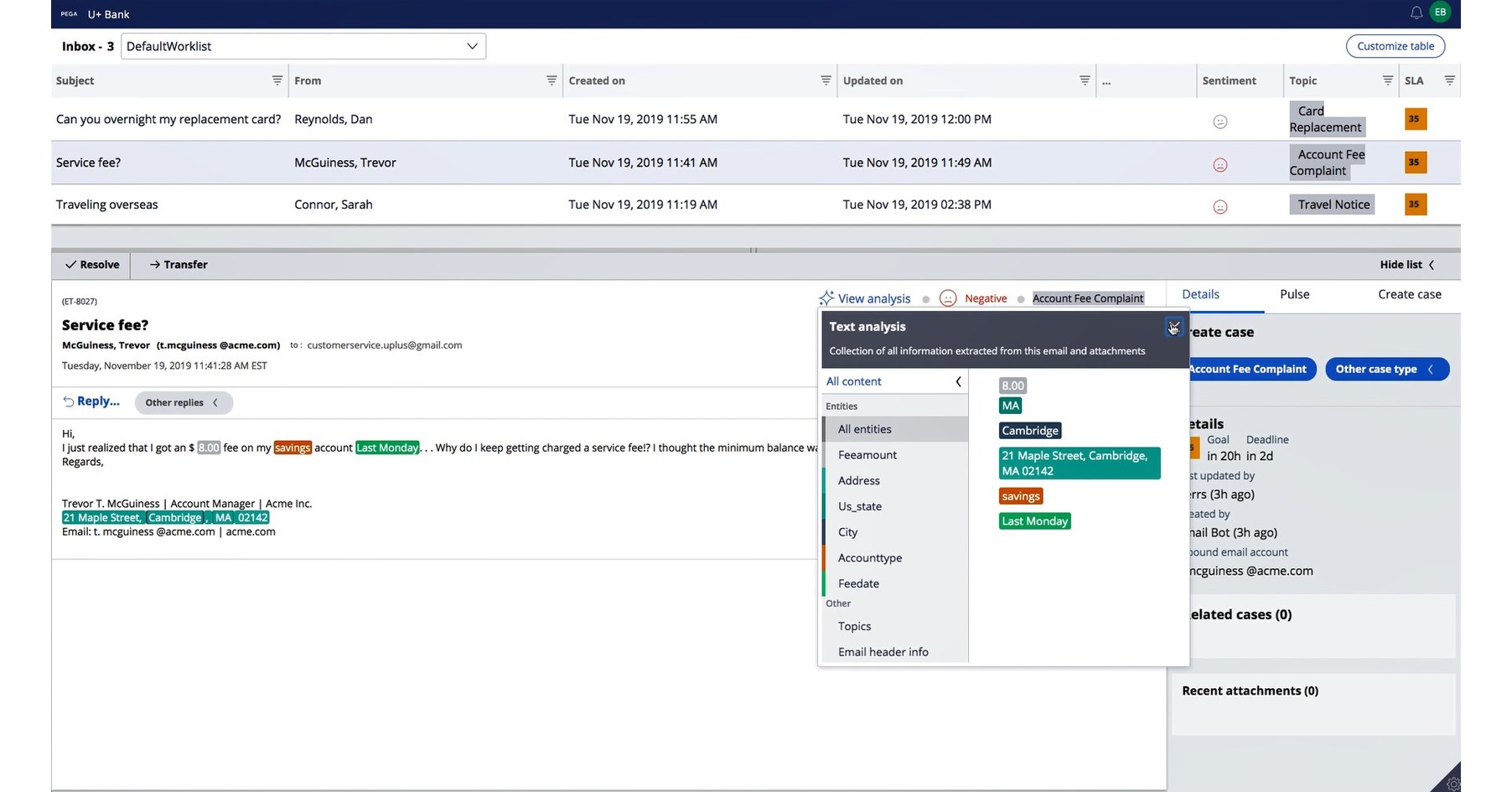This screenshot has height=792, width=1512.
Task: Collapse the All content section chevron
Action: point(958,381)
